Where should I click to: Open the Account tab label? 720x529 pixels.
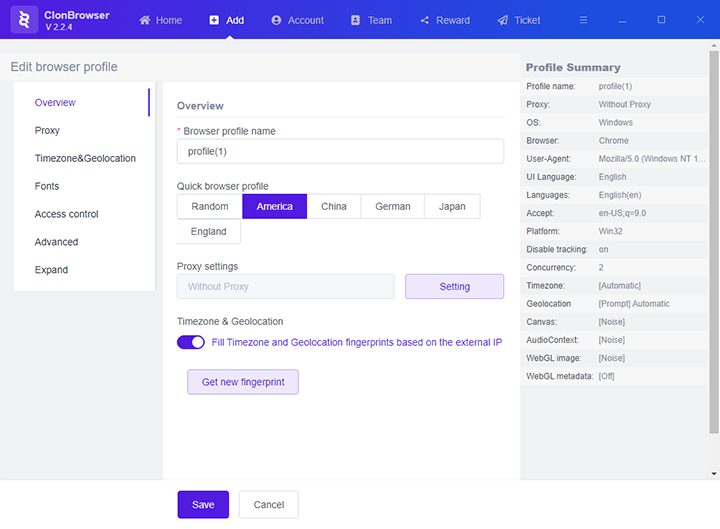click(306, 20)
